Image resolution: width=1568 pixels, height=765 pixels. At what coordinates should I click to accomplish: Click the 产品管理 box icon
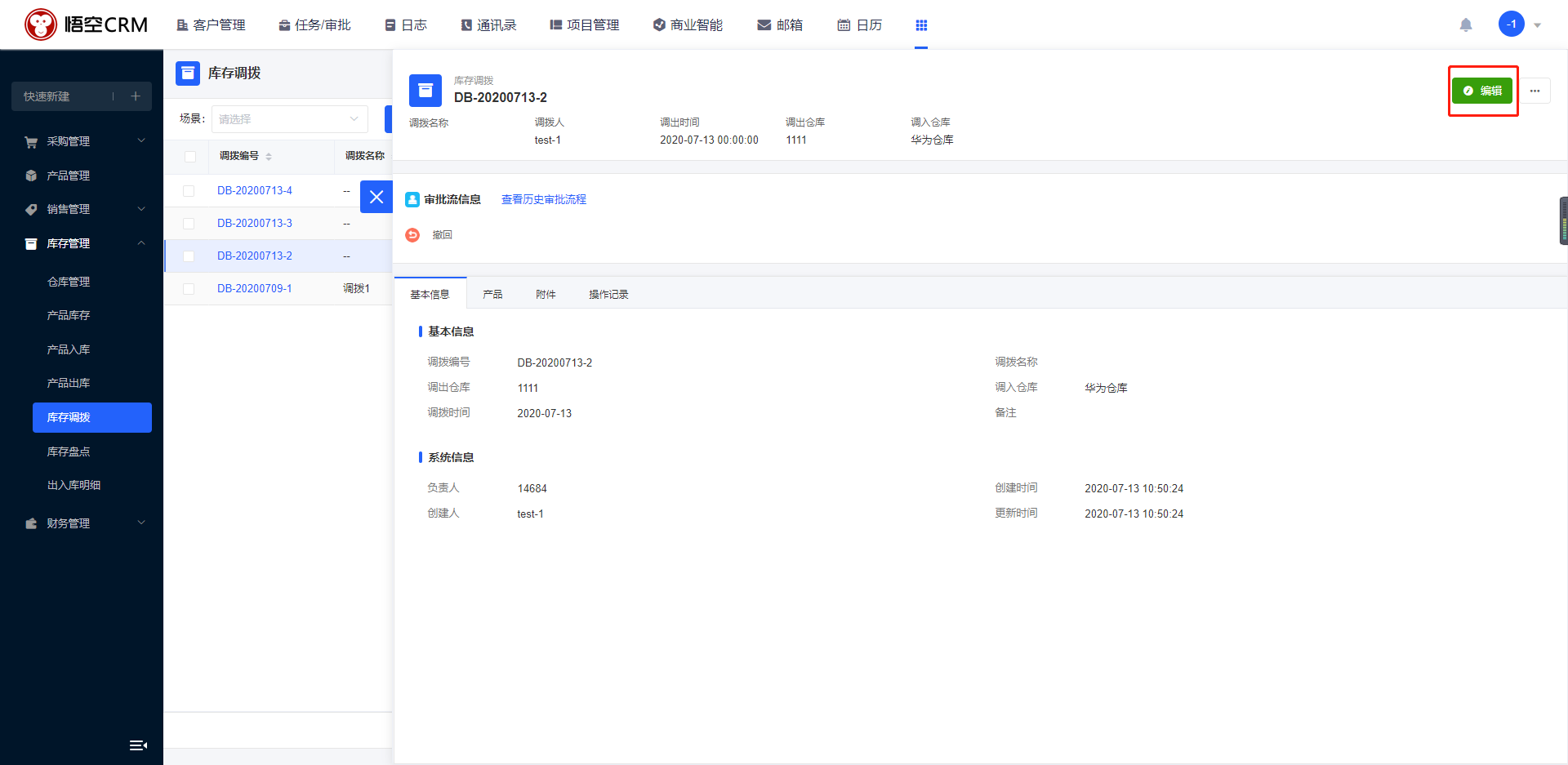[31, 176]
